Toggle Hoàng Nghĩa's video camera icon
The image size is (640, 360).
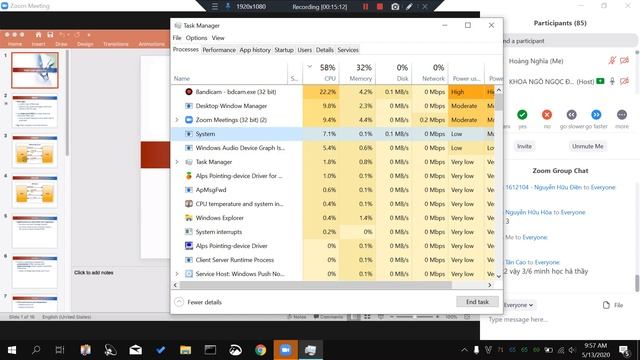coord(624,61)
